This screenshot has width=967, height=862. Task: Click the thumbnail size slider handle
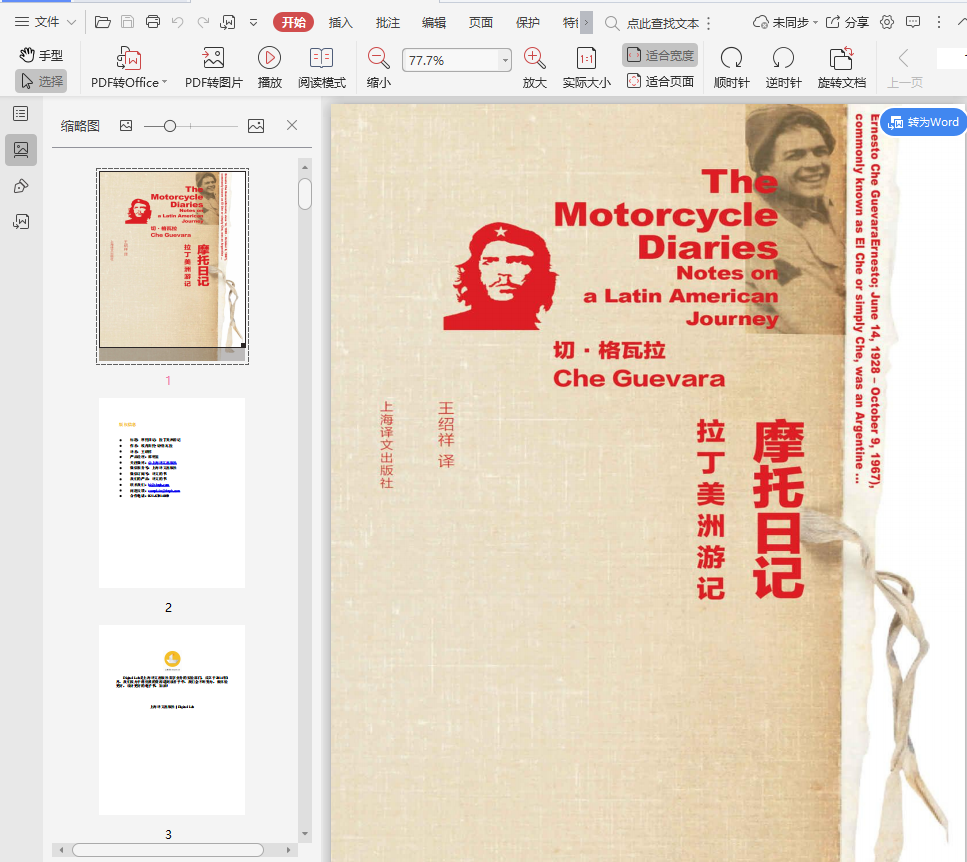pyautogui.click(x=170, y=126)
